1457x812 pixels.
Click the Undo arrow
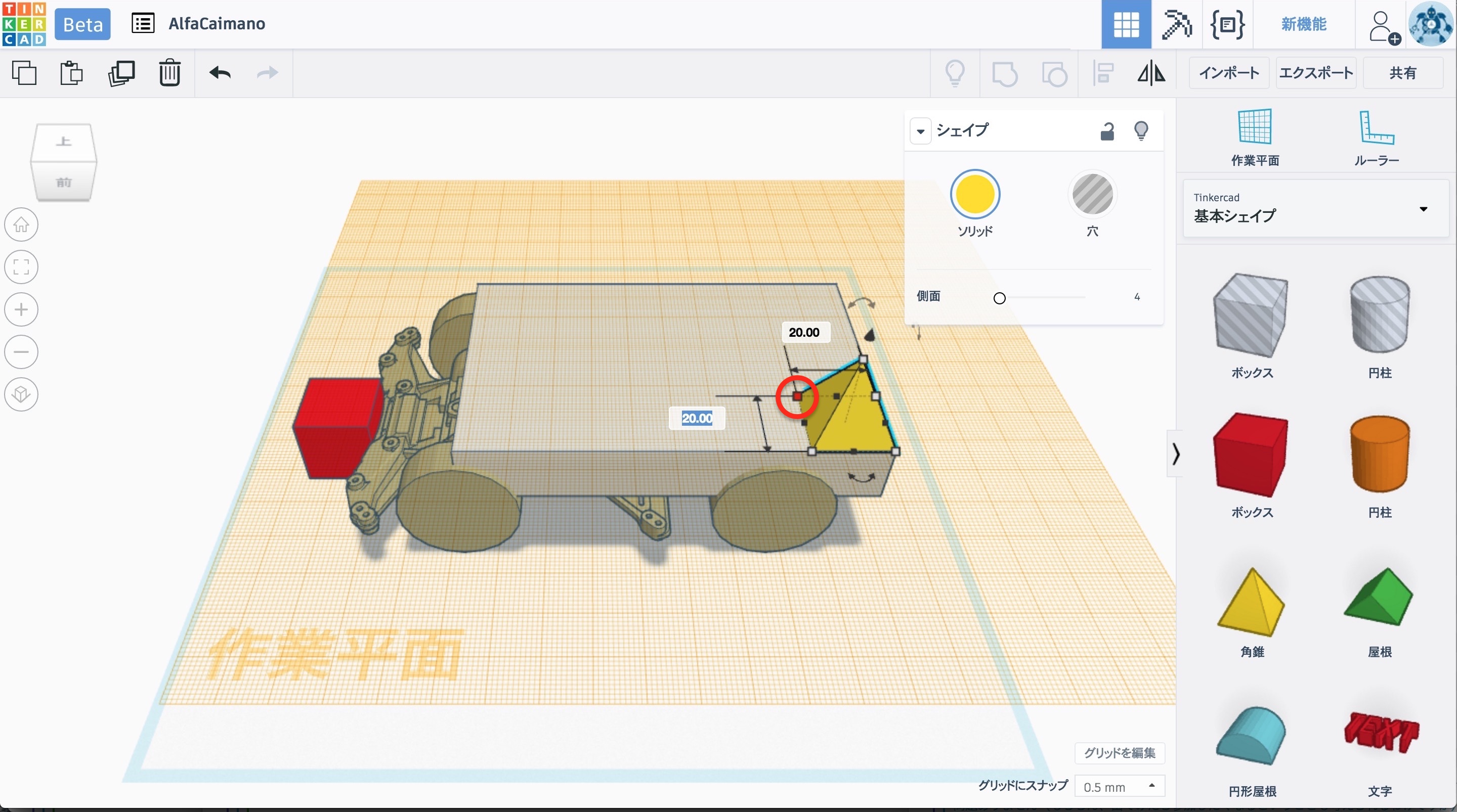220,73
